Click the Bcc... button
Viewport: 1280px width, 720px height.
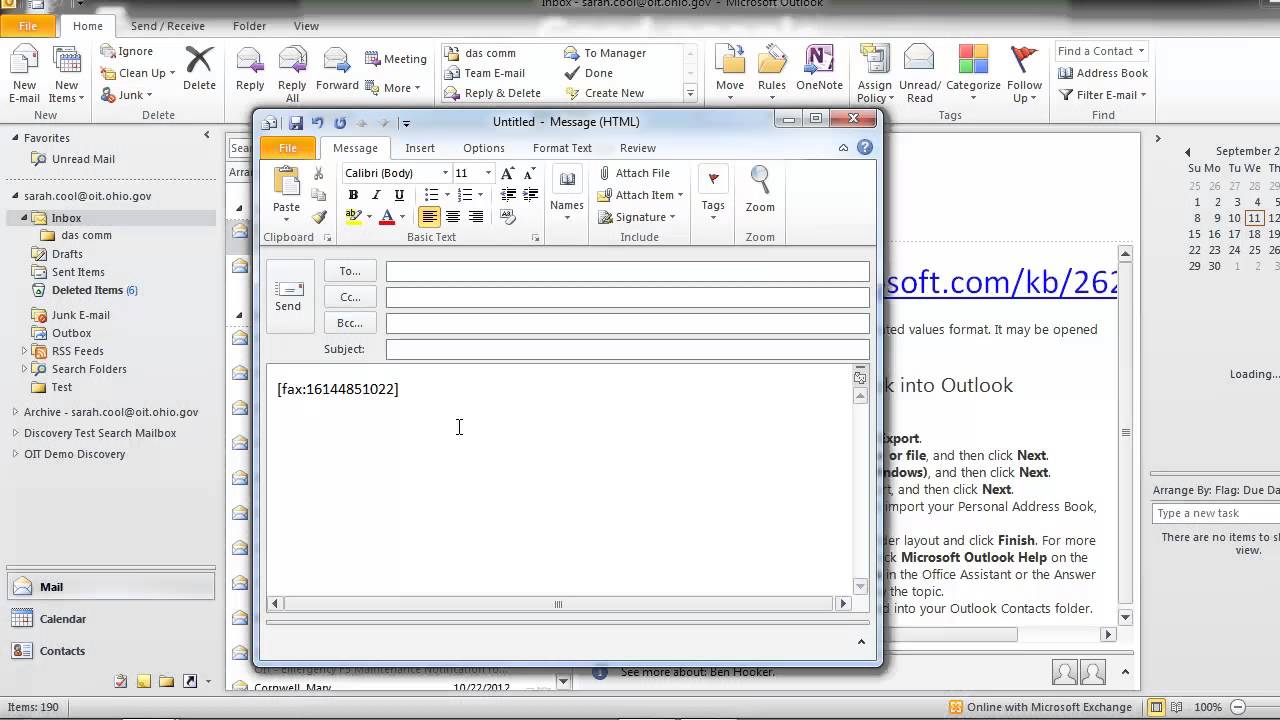click(350, 323)
